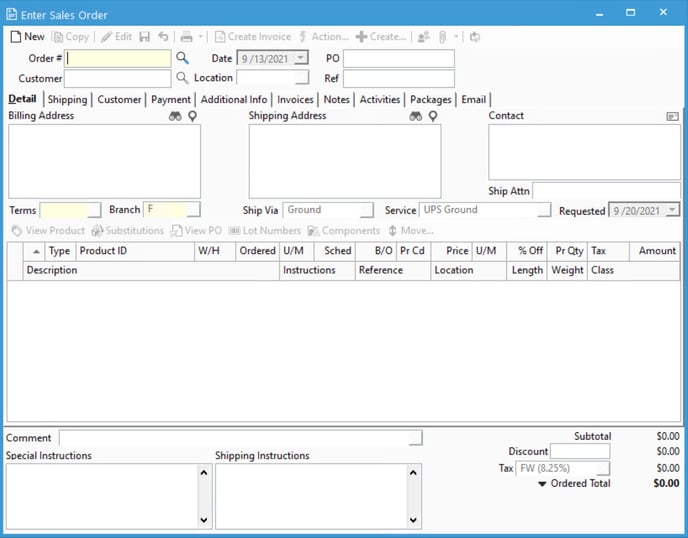This screenshot has height=538, width=688.
Task: Click the Undo arrow icon
Action: pyautogui.click(x=163, y=37)
